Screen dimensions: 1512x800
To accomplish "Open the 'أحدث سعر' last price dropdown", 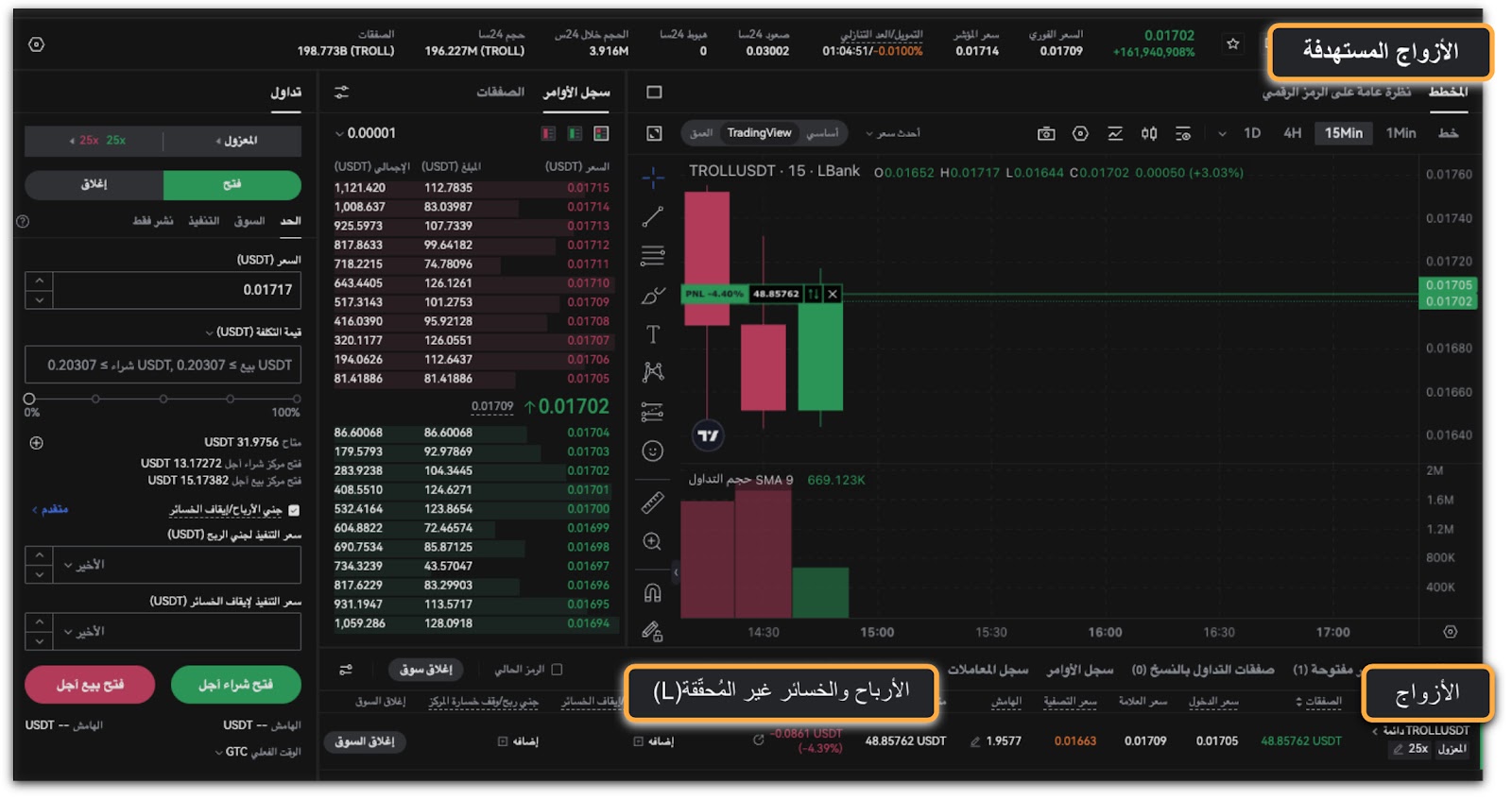I will click(x=893, y=134).
